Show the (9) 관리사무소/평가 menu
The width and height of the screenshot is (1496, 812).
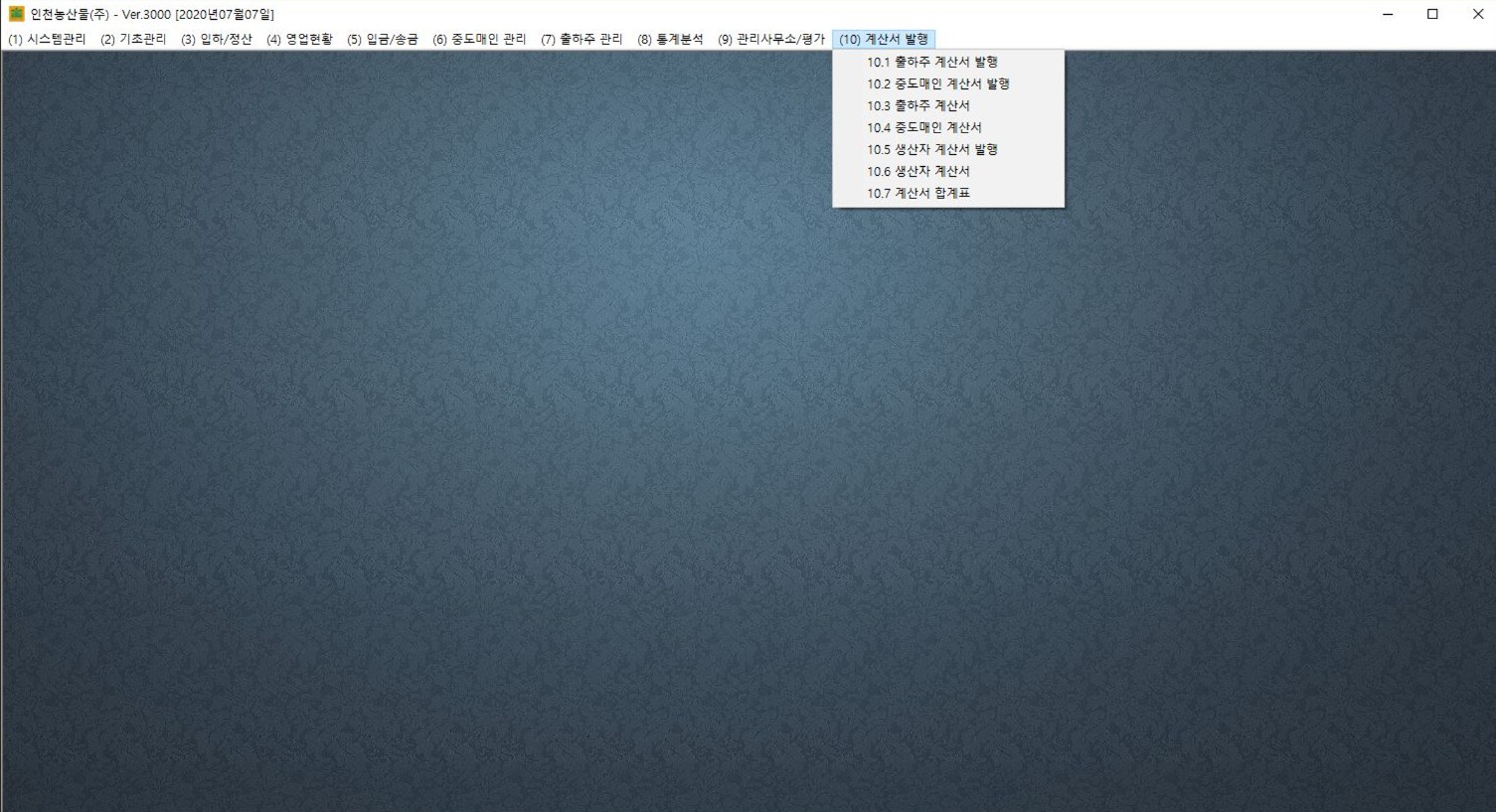point(771,40)
